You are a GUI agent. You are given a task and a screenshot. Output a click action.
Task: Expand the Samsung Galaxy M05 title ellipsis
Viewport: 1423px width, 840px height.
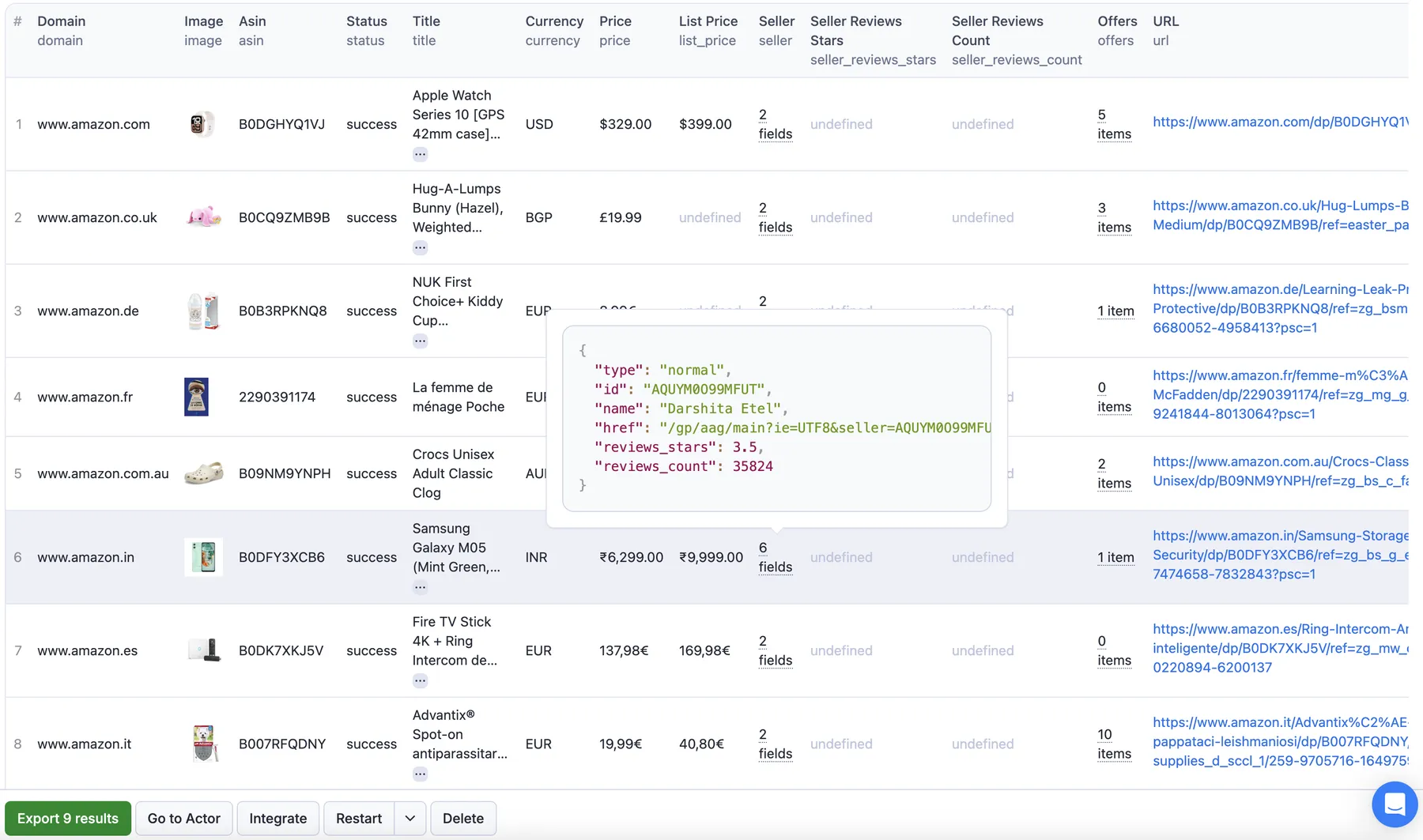pyautogui.click(x=420, y=586)
